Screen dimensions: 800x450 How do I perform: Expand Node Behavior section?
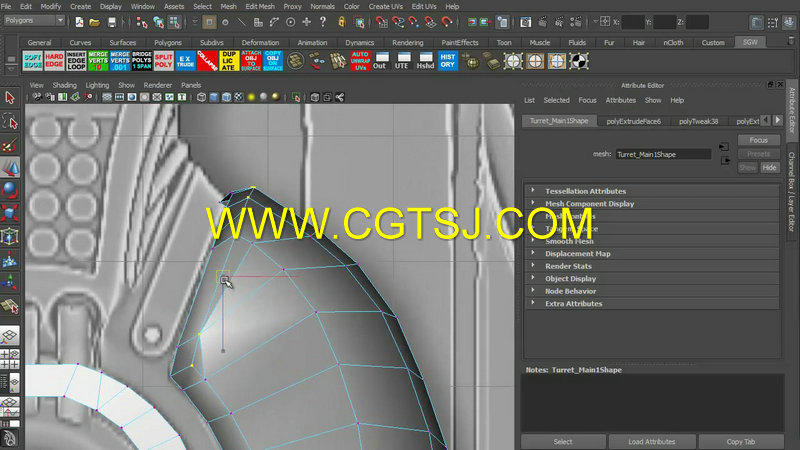[x=652, y=291]
